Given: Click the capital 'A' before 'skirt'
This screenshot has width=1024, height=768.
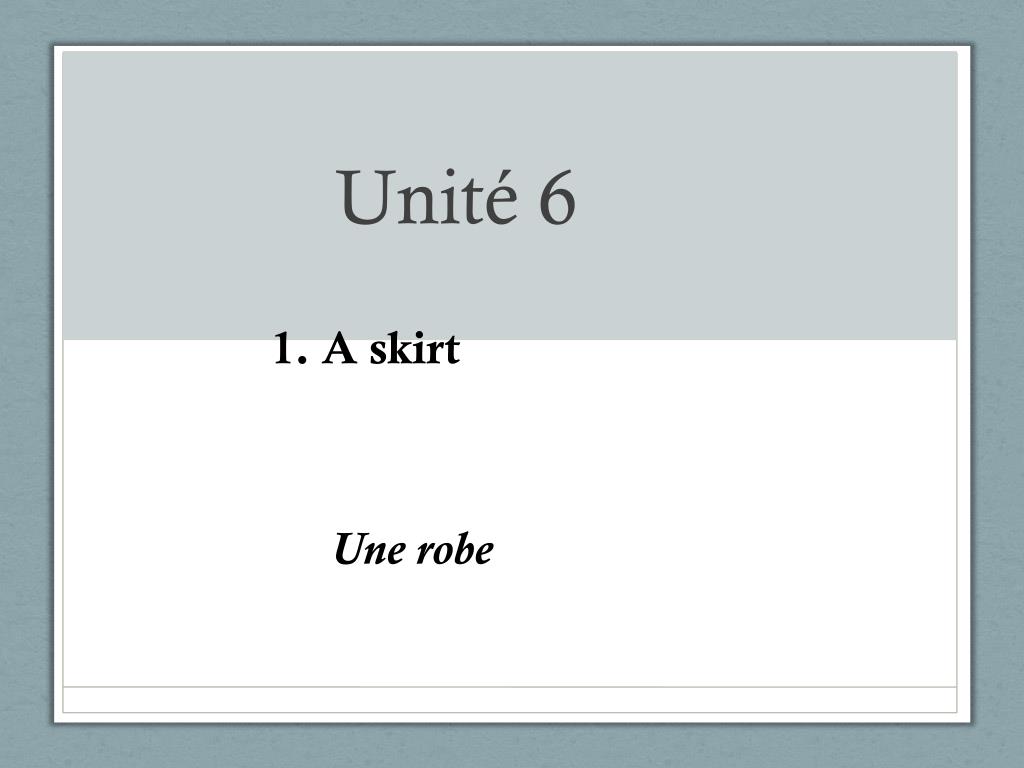Looking at the screenshot, I should 340,349.
